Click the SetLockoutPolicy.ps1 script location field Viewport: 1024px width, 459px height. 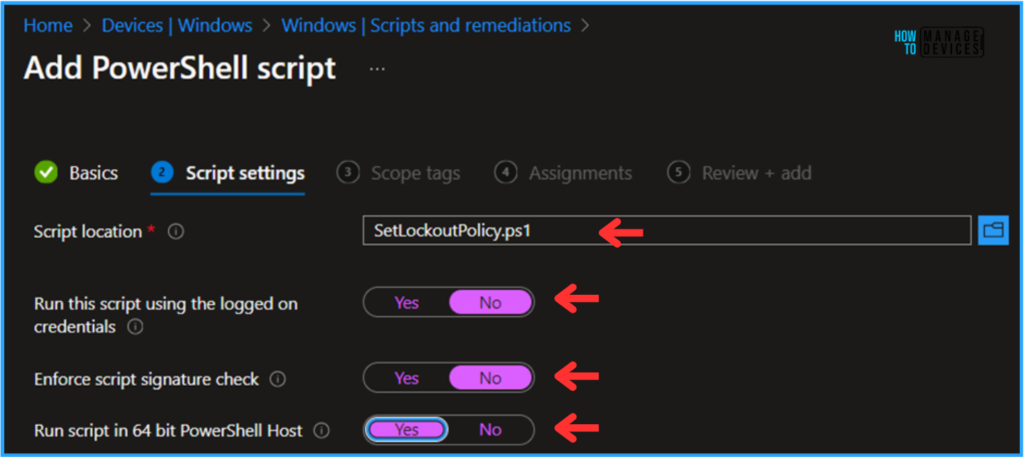click(667, 230)
